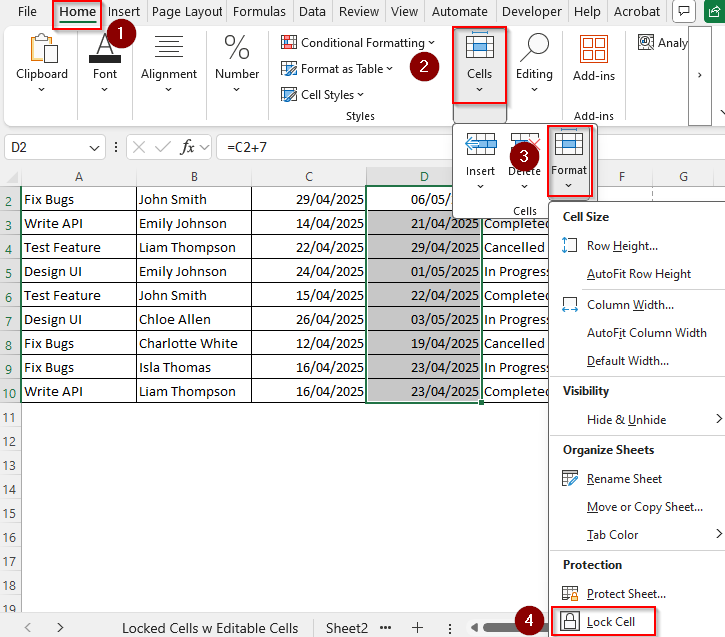Open the Insert cells dropdown chevron
This screenshot has height=637, width=725.
tap(480, 186)
